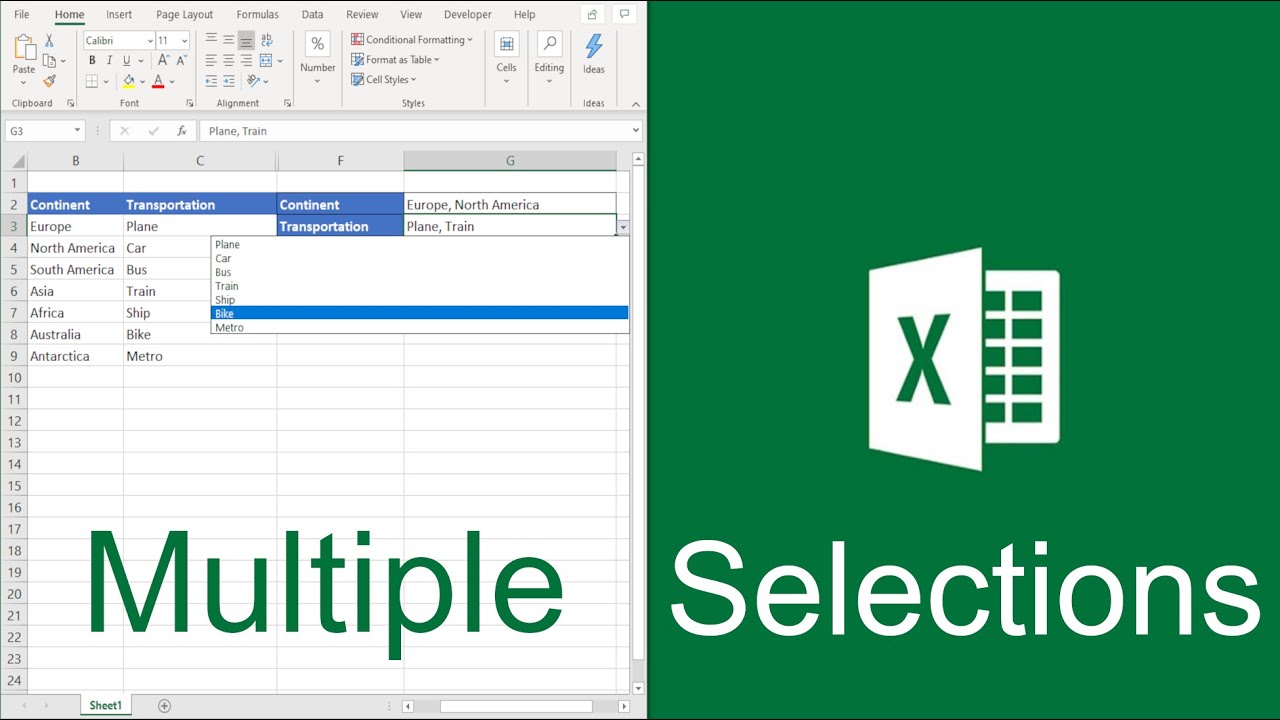Open Alignment settings dialog launcher

[288, 103]
